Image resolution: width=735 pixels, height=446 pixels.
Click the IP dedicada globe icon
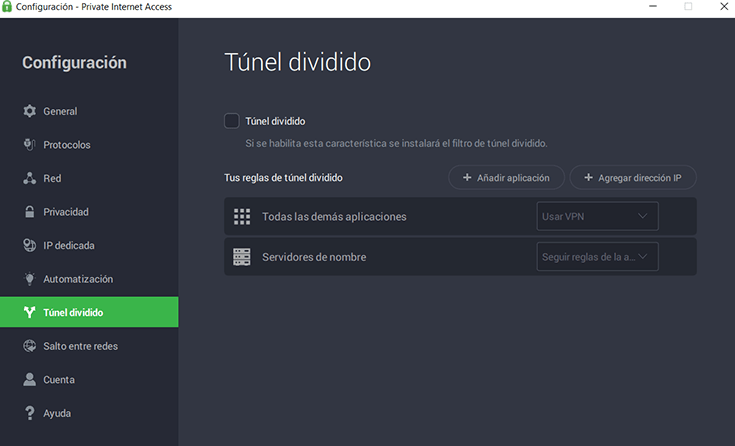coord(30,245)
